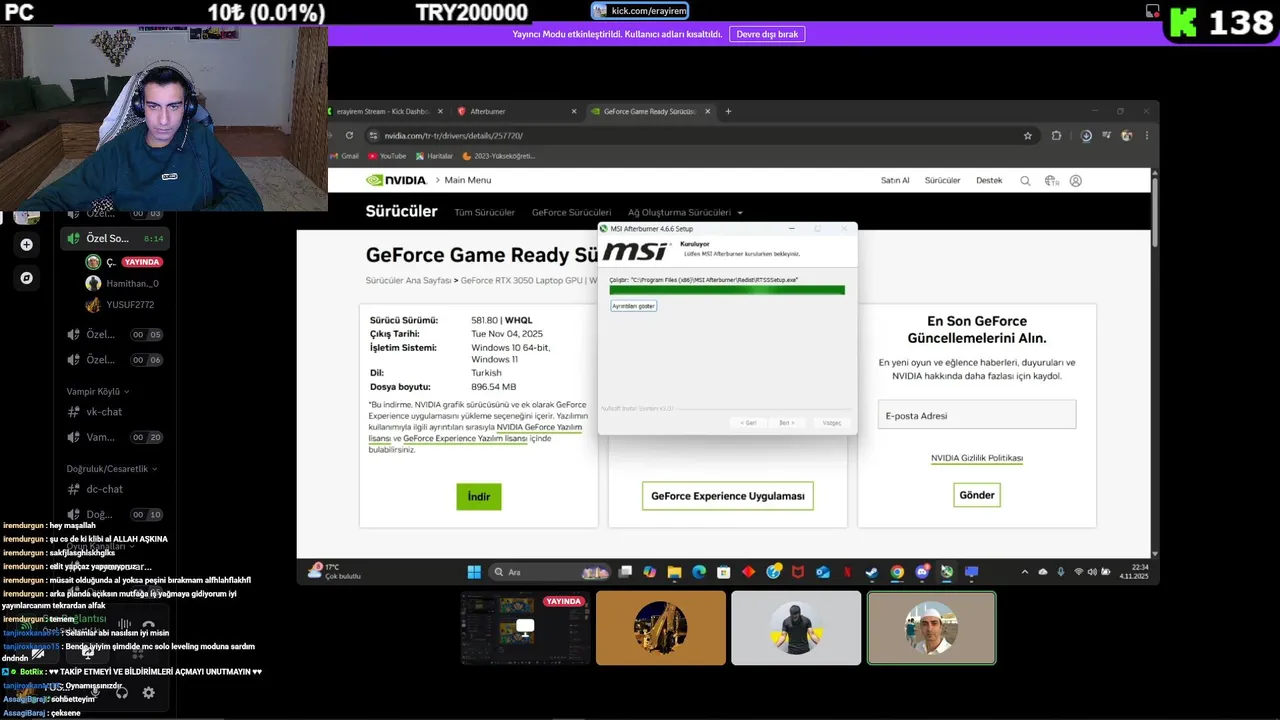The image size is (1280, 720).
Task: Collapse the Vampir Köylü category
Action: point(98,391)
